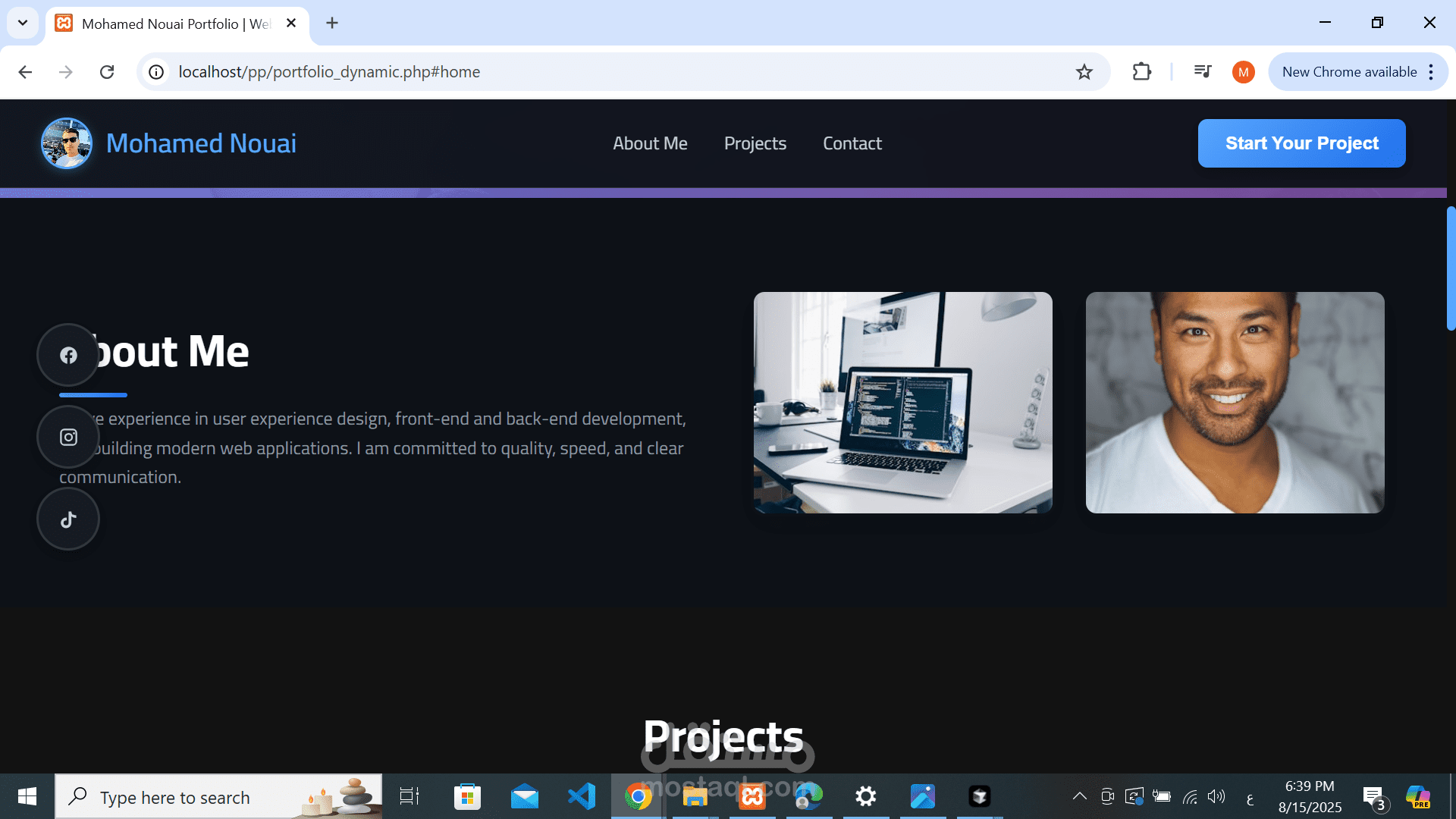
Task: Navigate to the Contact section
Action: 852,143
